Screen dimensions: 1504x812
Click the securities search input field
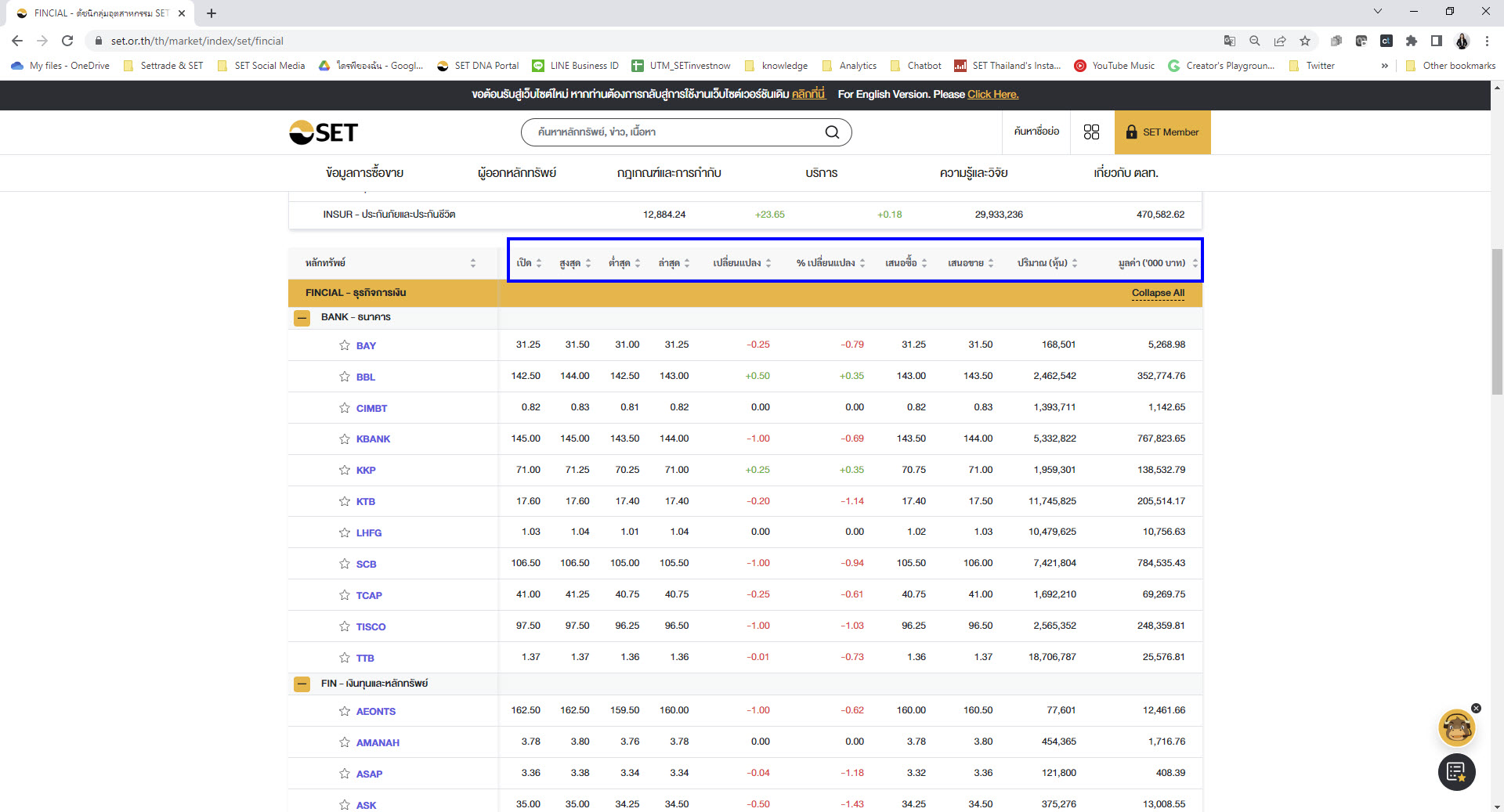[674, 132]
